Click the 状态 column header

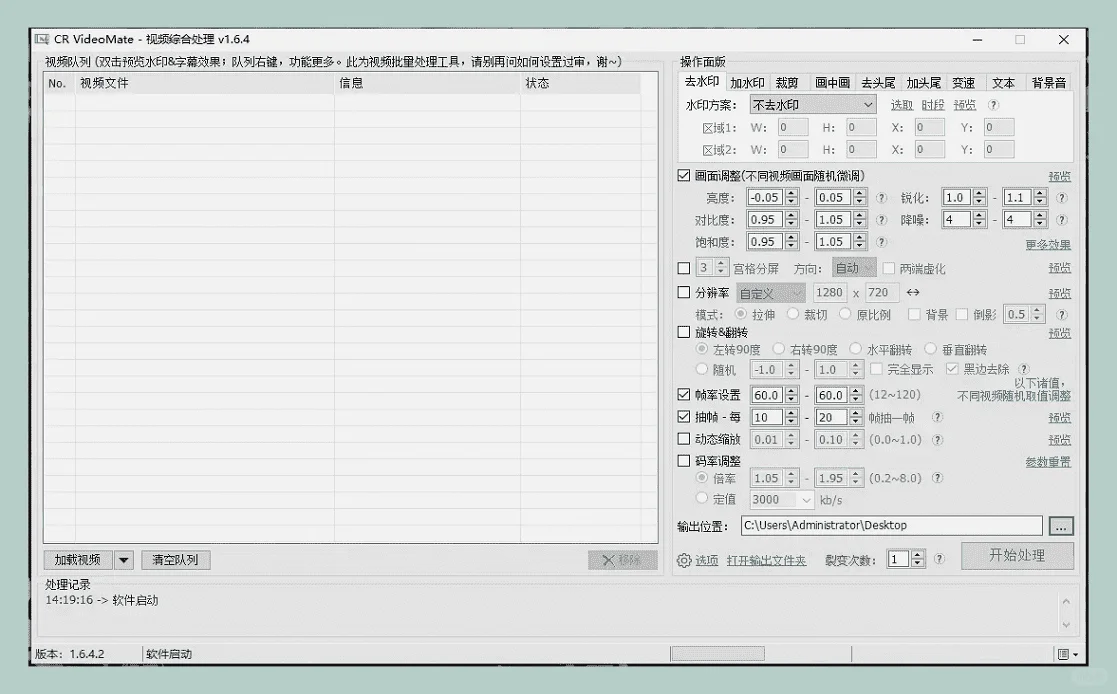(x=581, y=83)
